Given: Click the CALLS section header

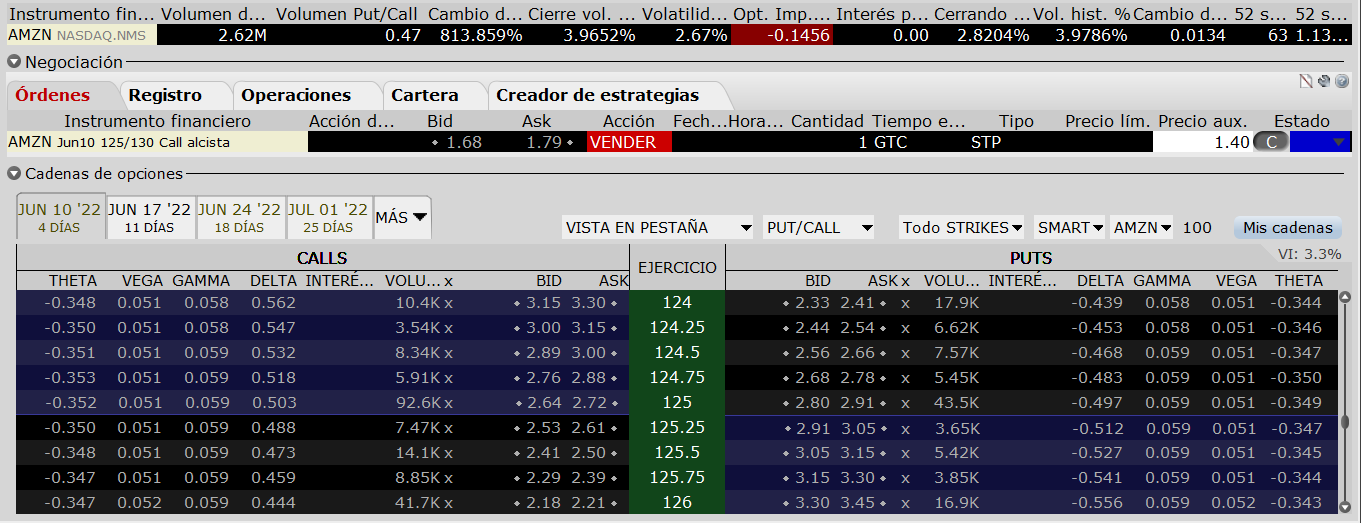Looking at the screenshot, I should pos(323,259).
